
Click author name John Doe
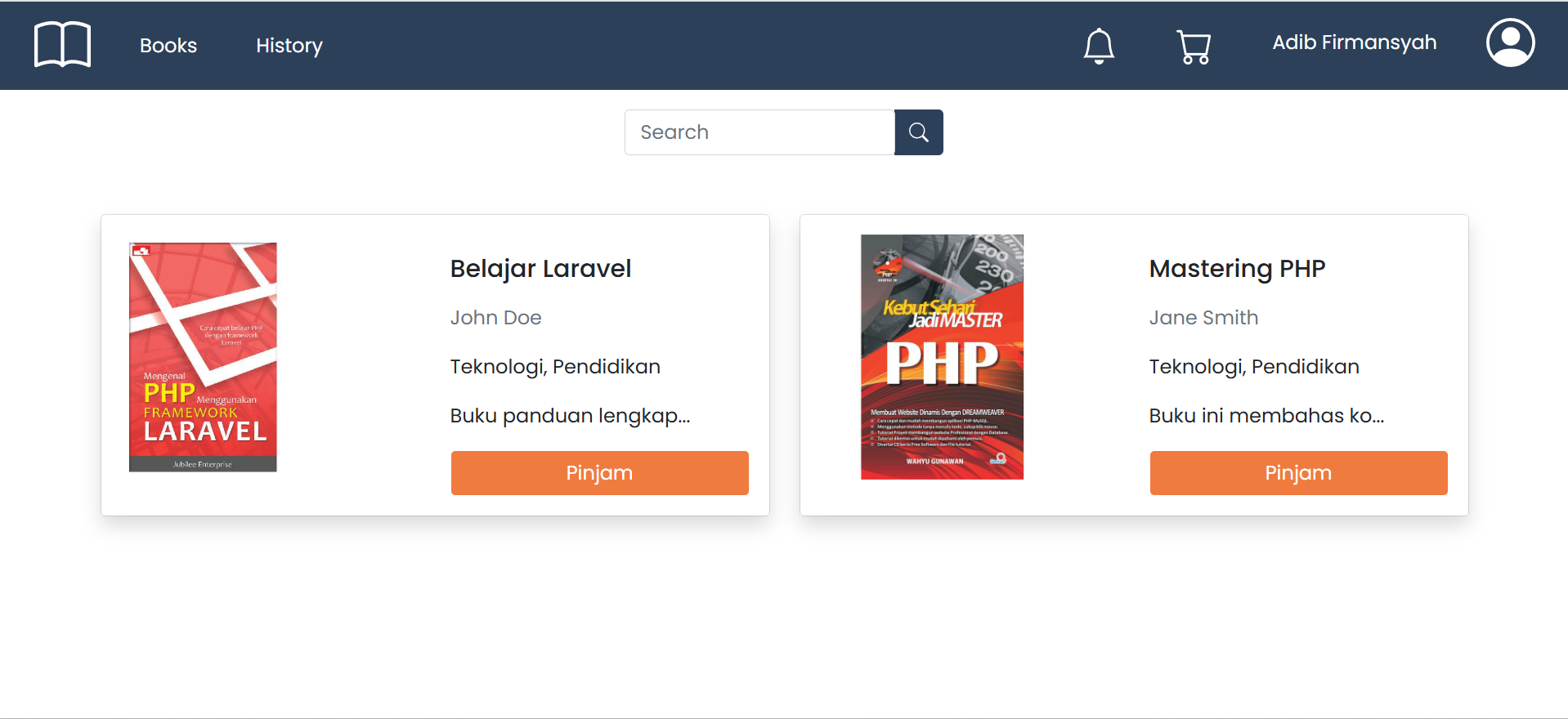[x=495, y=317]
